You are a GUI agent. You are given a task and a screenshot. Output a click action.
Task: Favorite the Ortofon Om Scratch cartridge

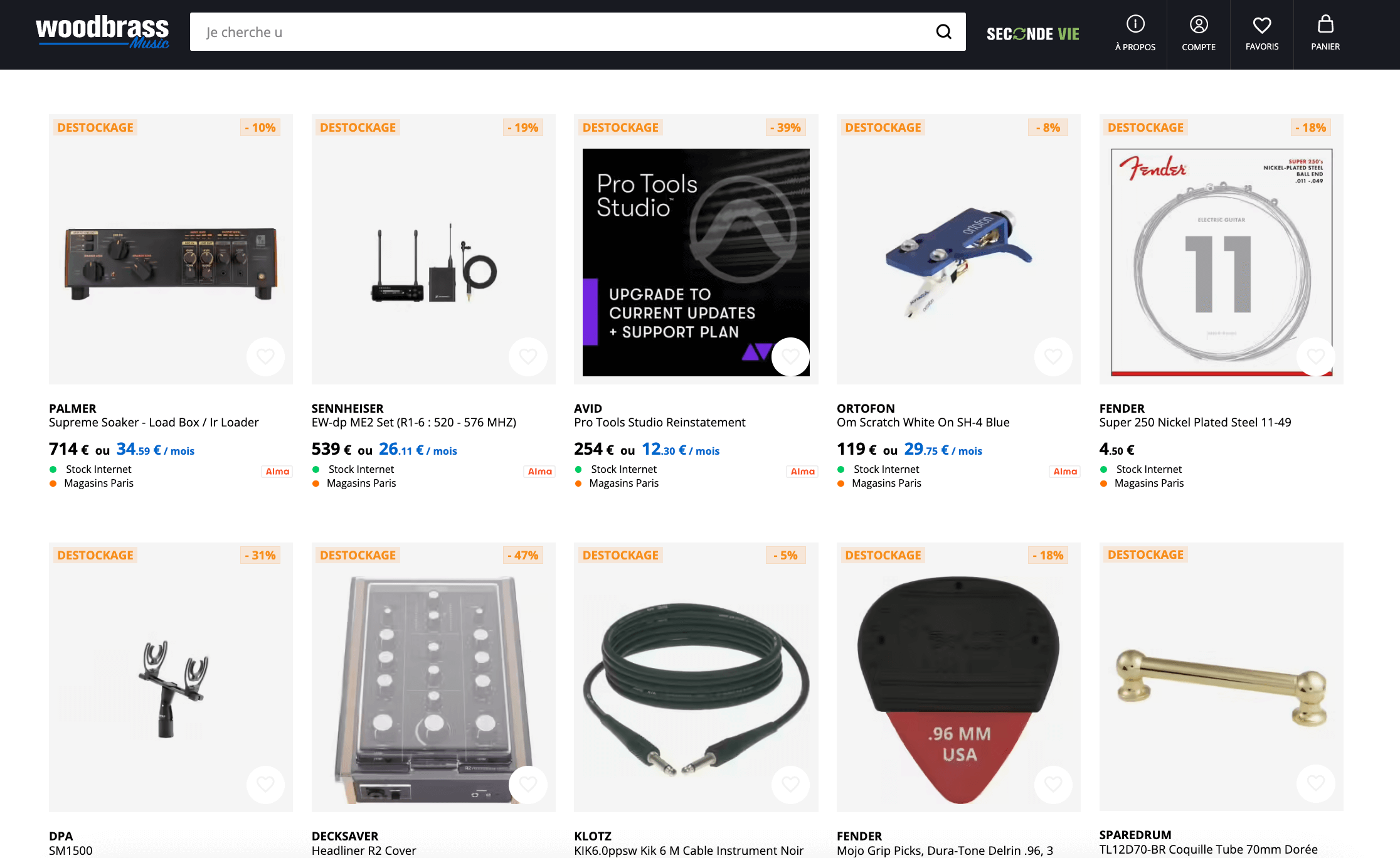[1053, 357]
